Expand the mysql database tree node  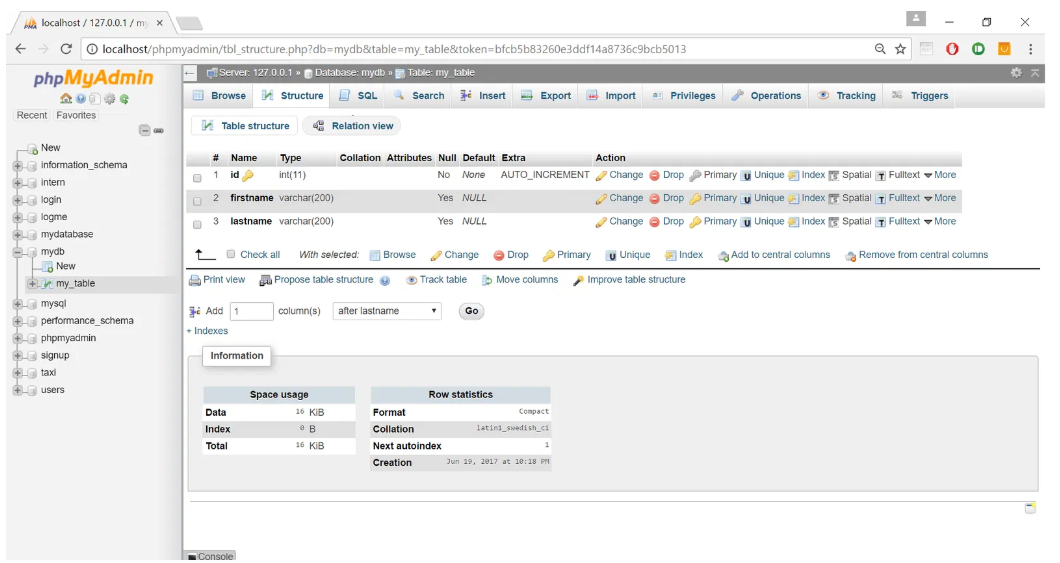click(18, 304)
